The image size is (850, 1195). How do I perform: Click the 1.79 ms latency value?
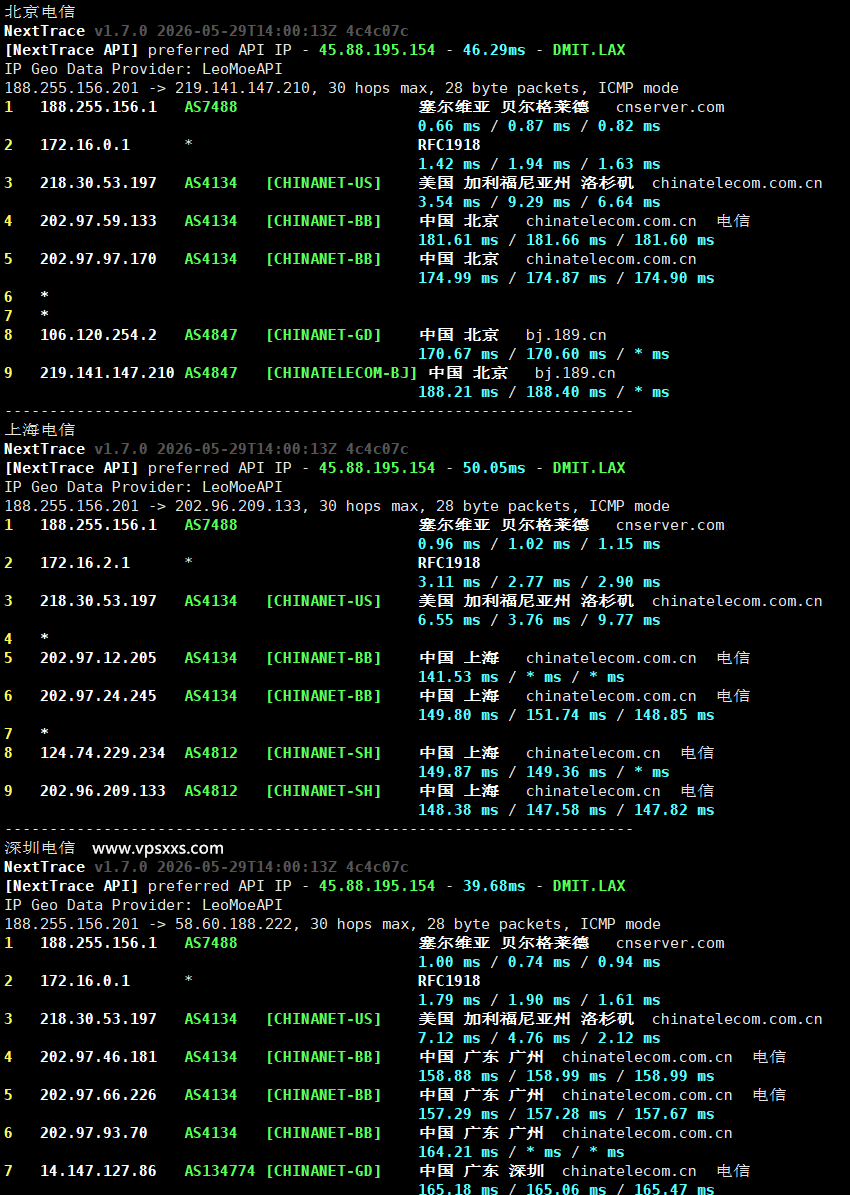pos(449,1000)
